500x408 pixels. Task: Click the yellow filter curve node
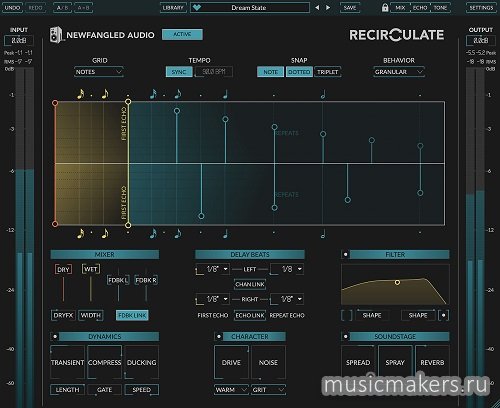(x=397, y=282)
